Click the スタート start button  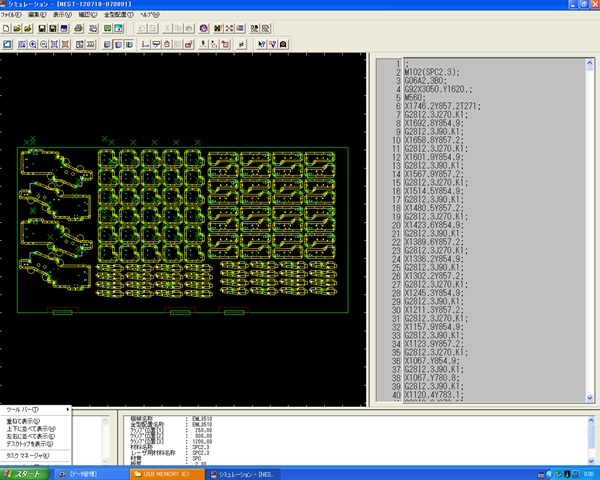pyautogui.click(x=24, y=474)
